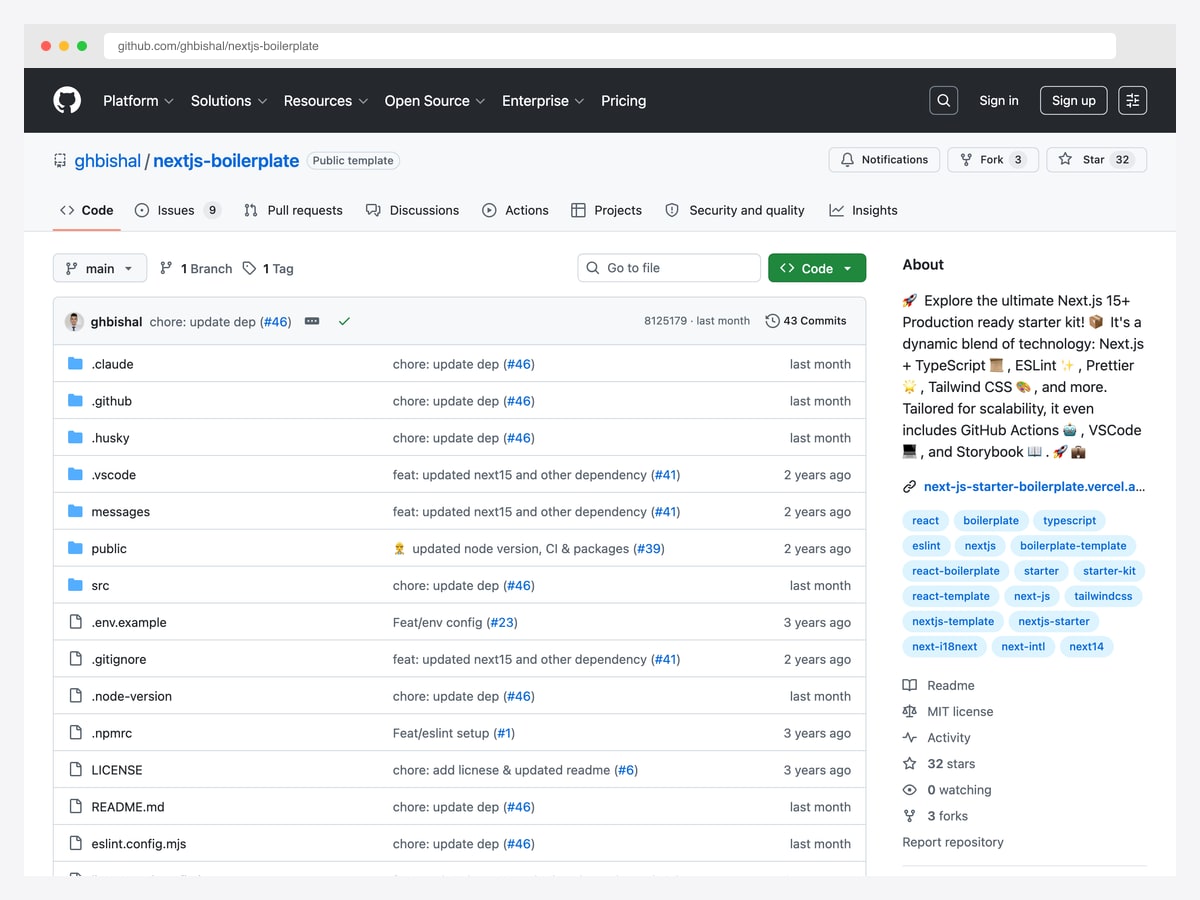Select the next-intl topic tag

(x=1023, y=646)
